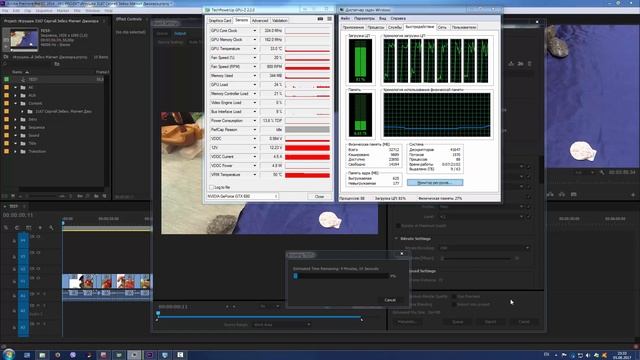640x360 pixels.
Task: Open the GPU-Z hamburger menu icon
Action: point(329,19)
